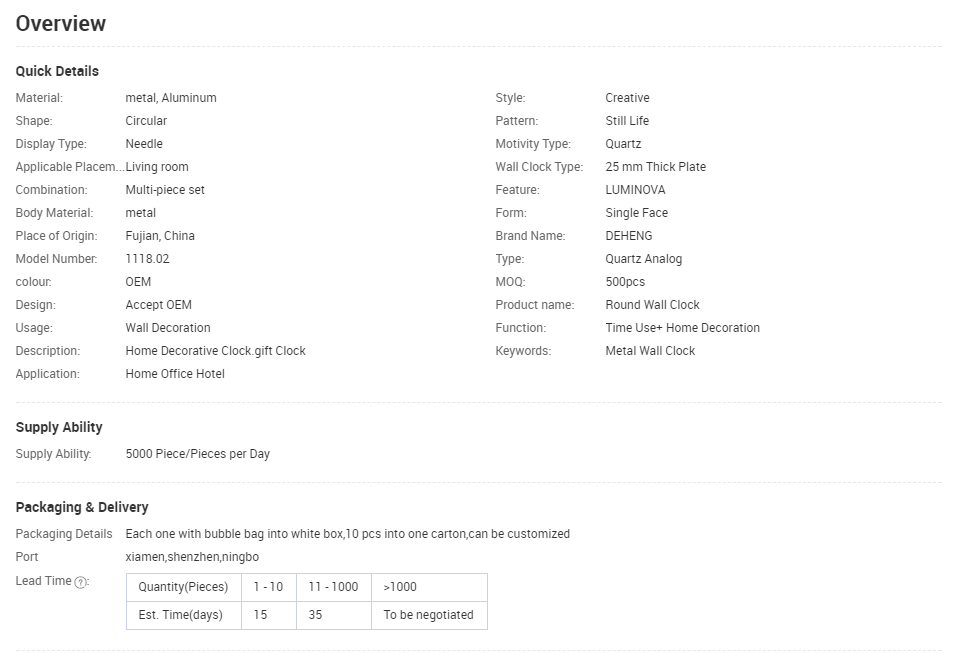Image resolution: width=958 pixels, height=653 pixels.
Task: Click the xiamen,shenzhen,ningbo port value
Action: [x=192, y=557]
